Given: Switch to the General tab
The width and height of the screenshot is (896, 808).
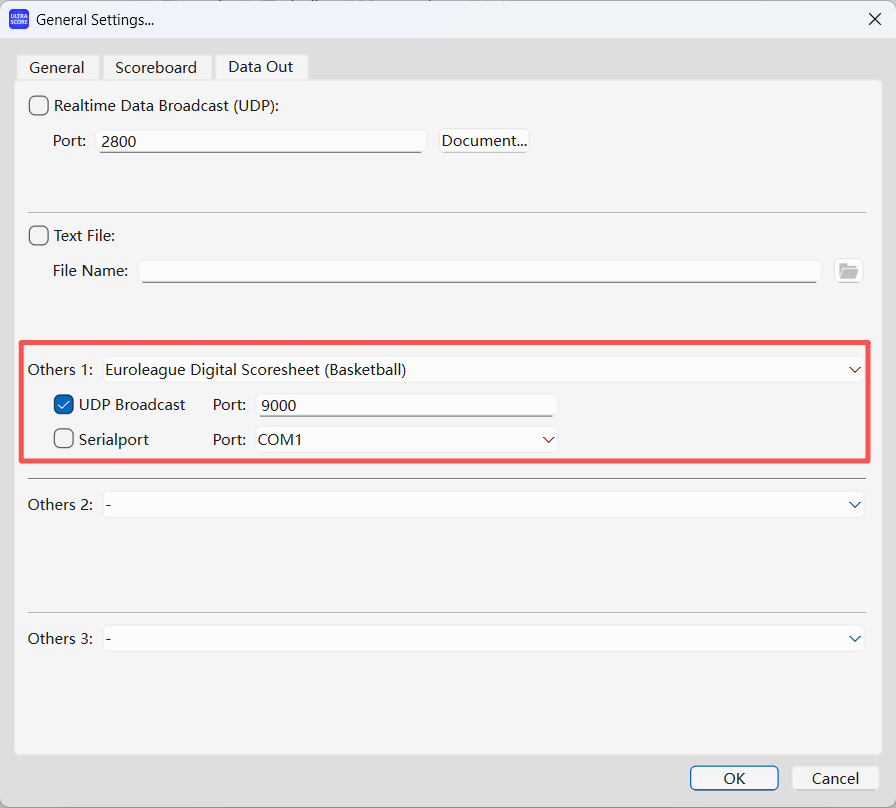Looking at the screenshot, I should (57, 67).
